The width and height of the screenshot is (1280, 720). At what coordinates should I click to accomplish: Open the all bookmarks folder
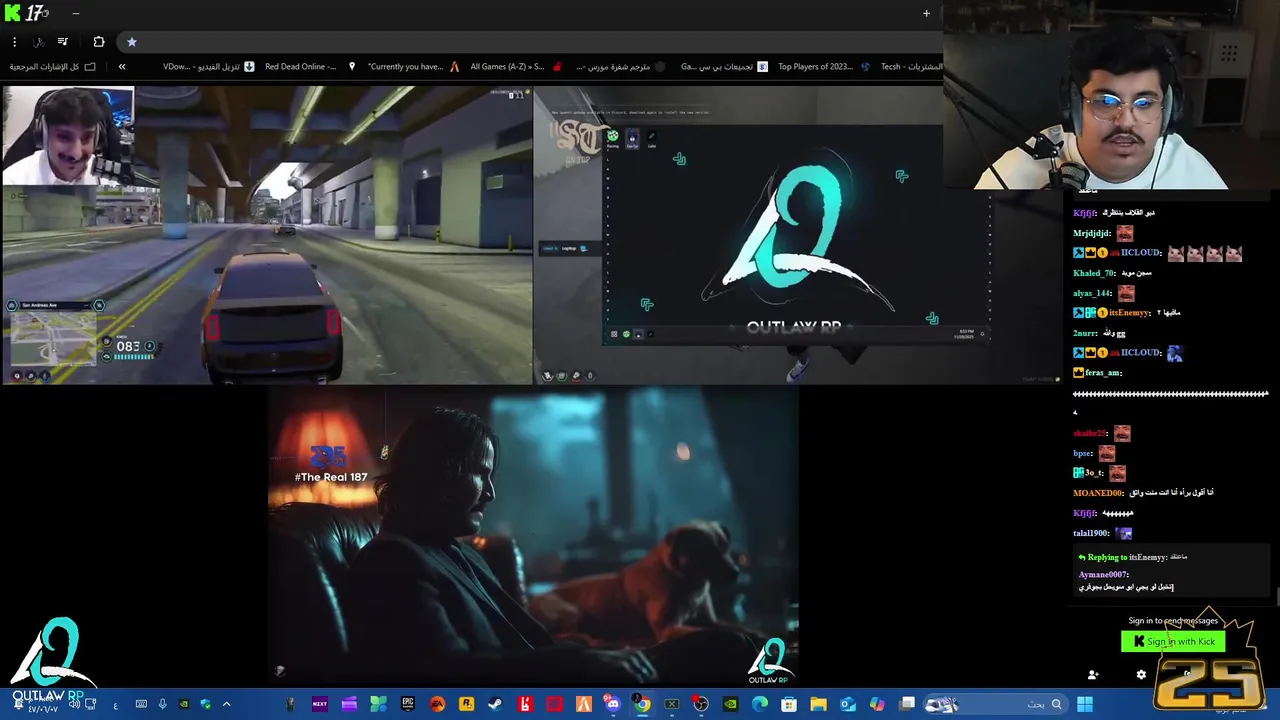click(x=53, y=67)
